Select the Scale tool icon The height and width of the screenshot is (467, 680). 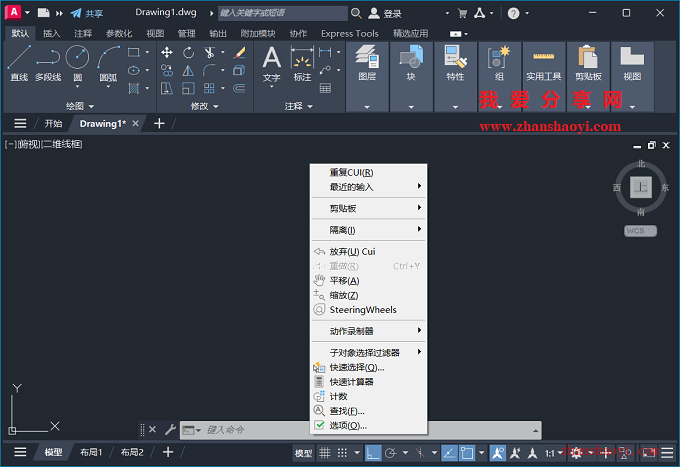tap(188, 88)
